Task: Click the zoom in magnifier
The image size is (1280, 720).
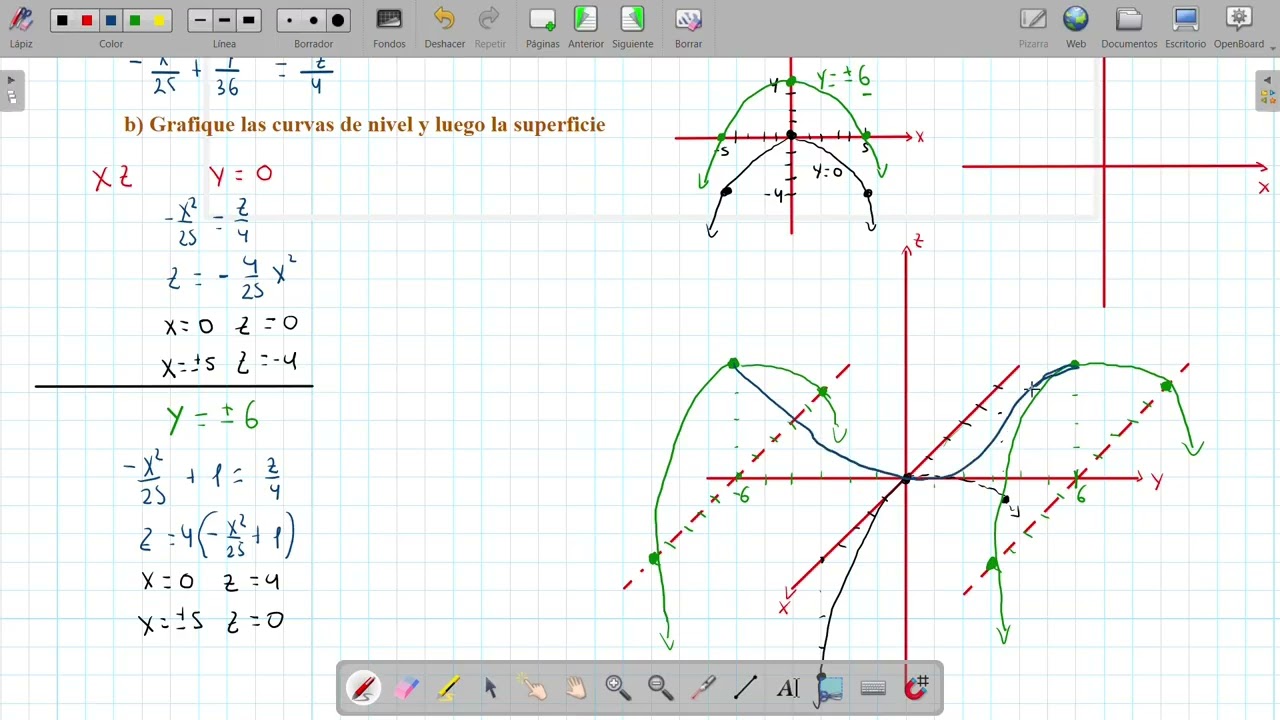Action: tap(618, 688)
